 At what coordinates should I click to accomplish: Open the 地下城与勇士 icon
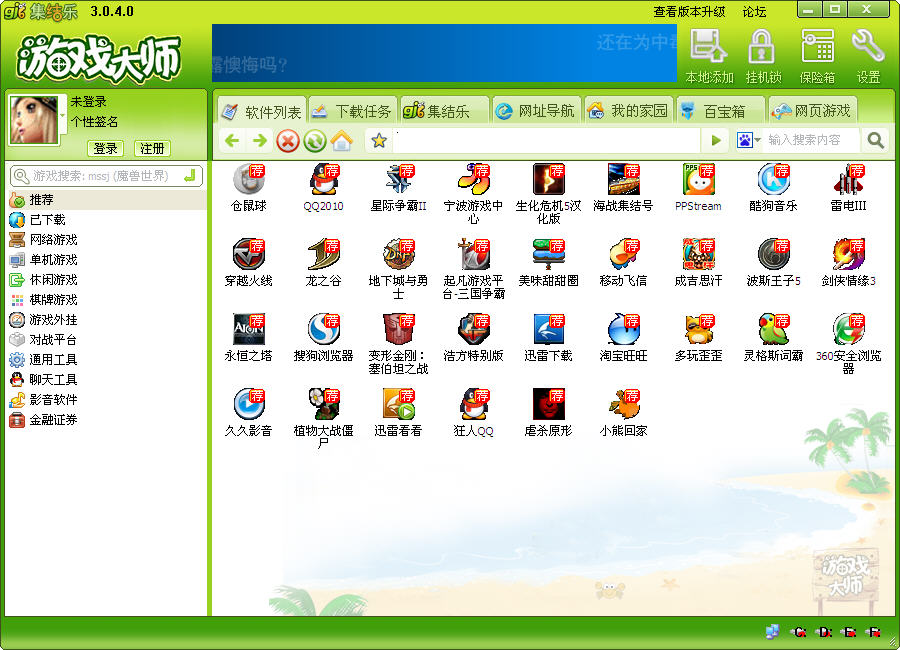[398, 254]
